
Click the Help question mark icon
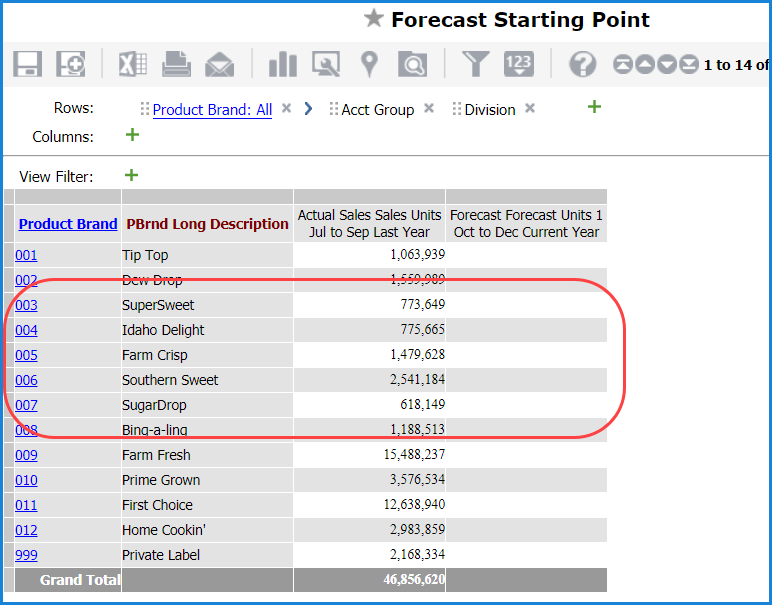pos(583,65)
